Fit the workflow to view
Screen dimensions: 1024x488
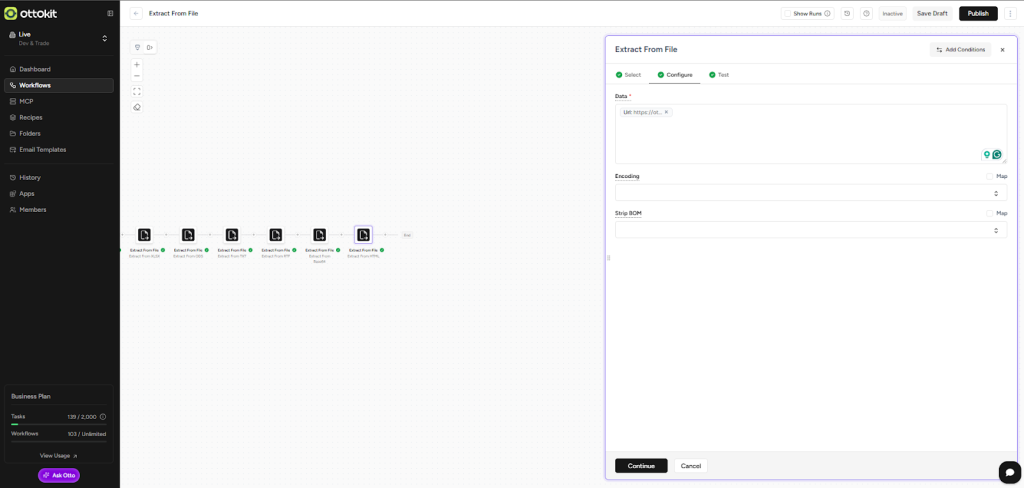[x=137, y=91]
